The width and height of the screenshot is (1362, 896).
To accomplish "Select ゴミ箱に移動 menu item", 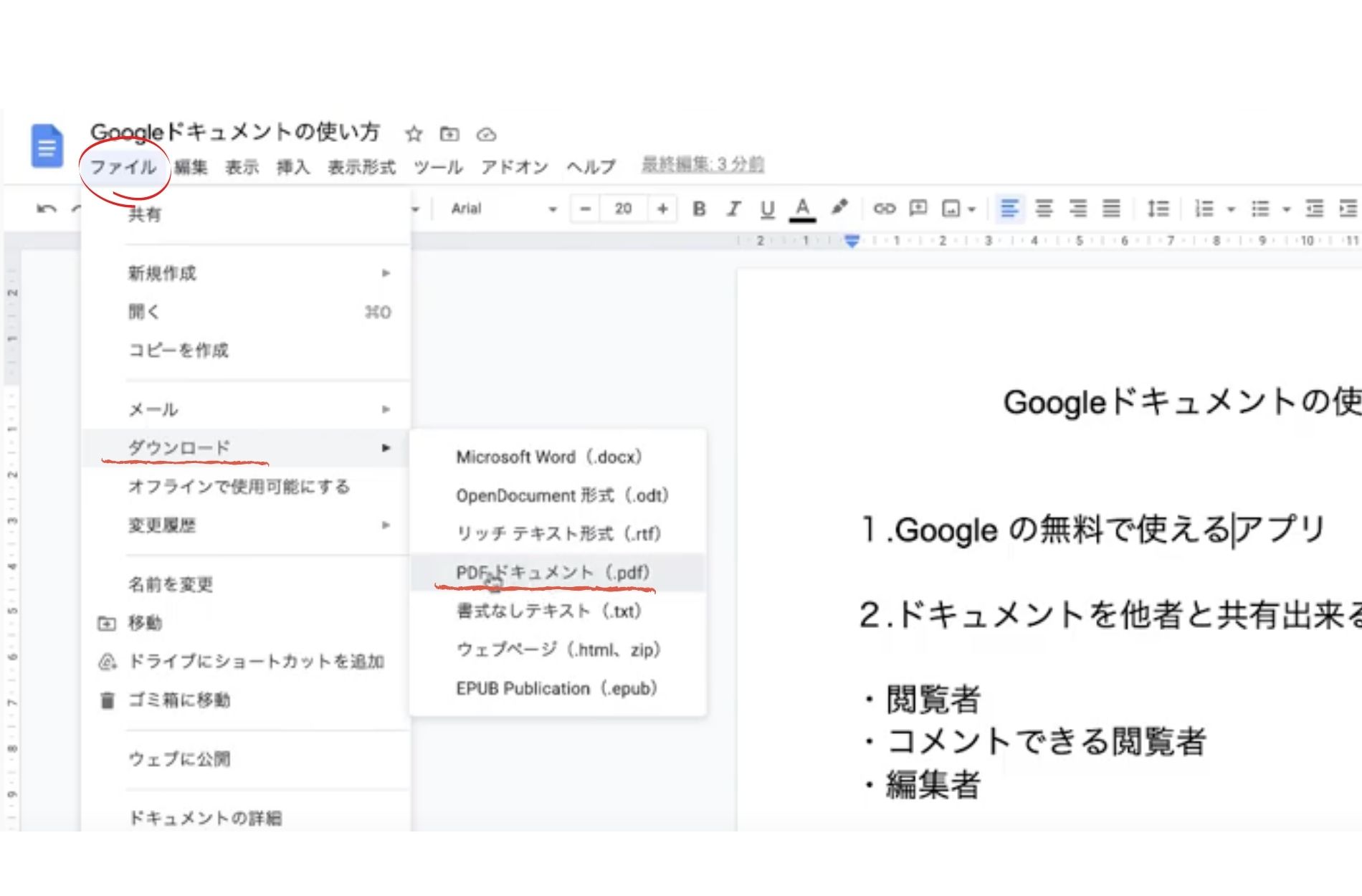I will pos(247,700).
